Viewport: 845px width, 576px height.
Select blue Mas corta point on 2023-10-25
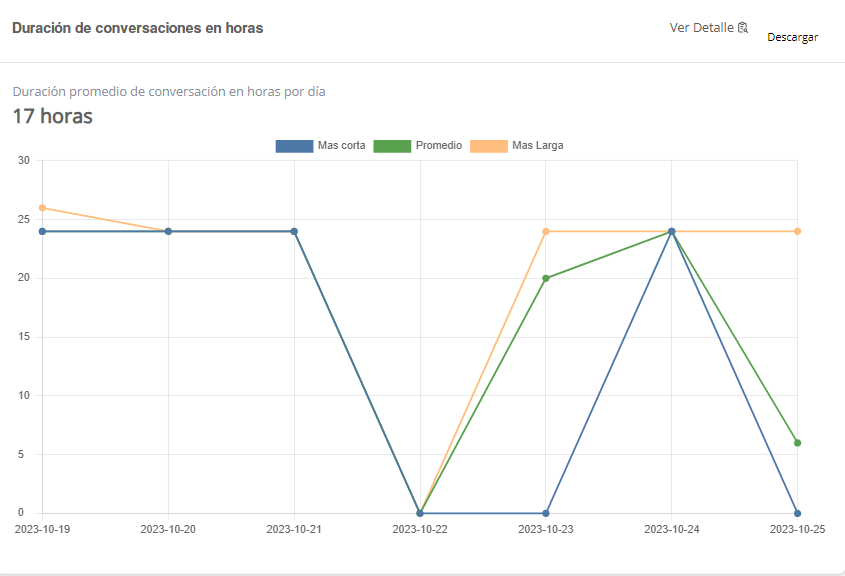(797, 513)
